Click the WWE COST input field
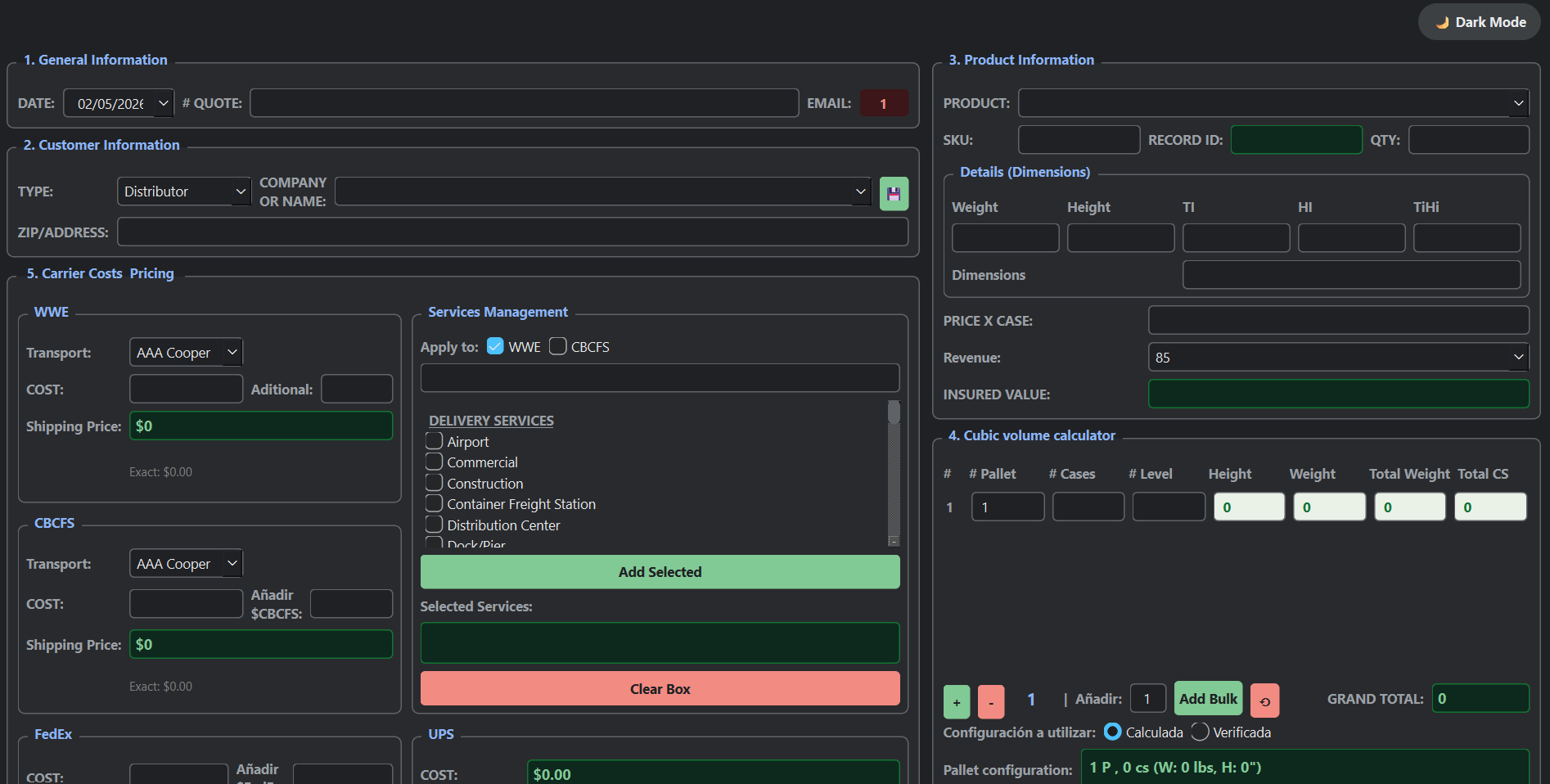Image resolution: width=1550 pixels, height=784 pixels. (x=186, y=389)
